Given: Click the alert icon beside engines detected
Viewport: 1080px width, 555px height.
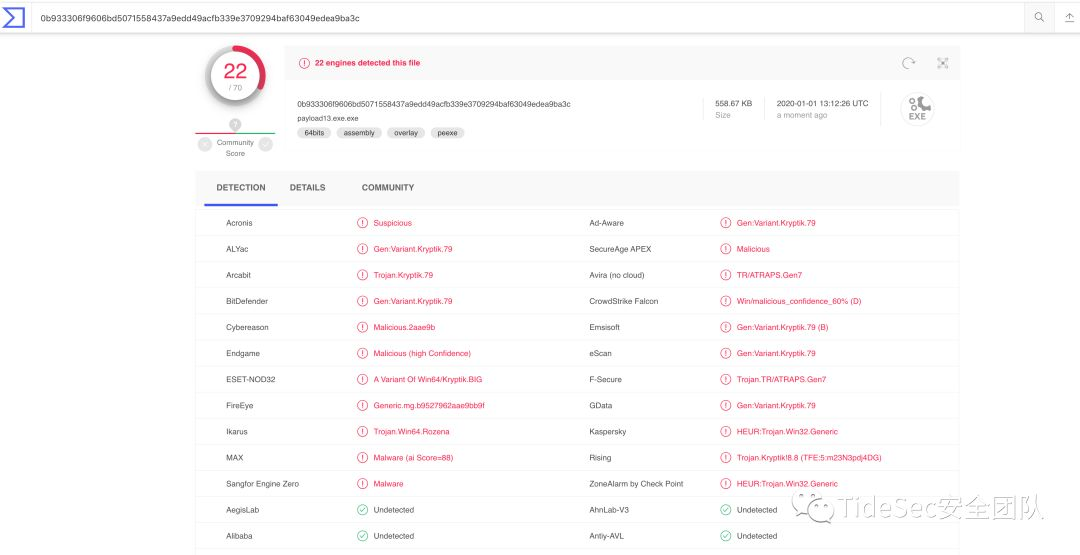Looking at the screenshot, I should (304, 63).
